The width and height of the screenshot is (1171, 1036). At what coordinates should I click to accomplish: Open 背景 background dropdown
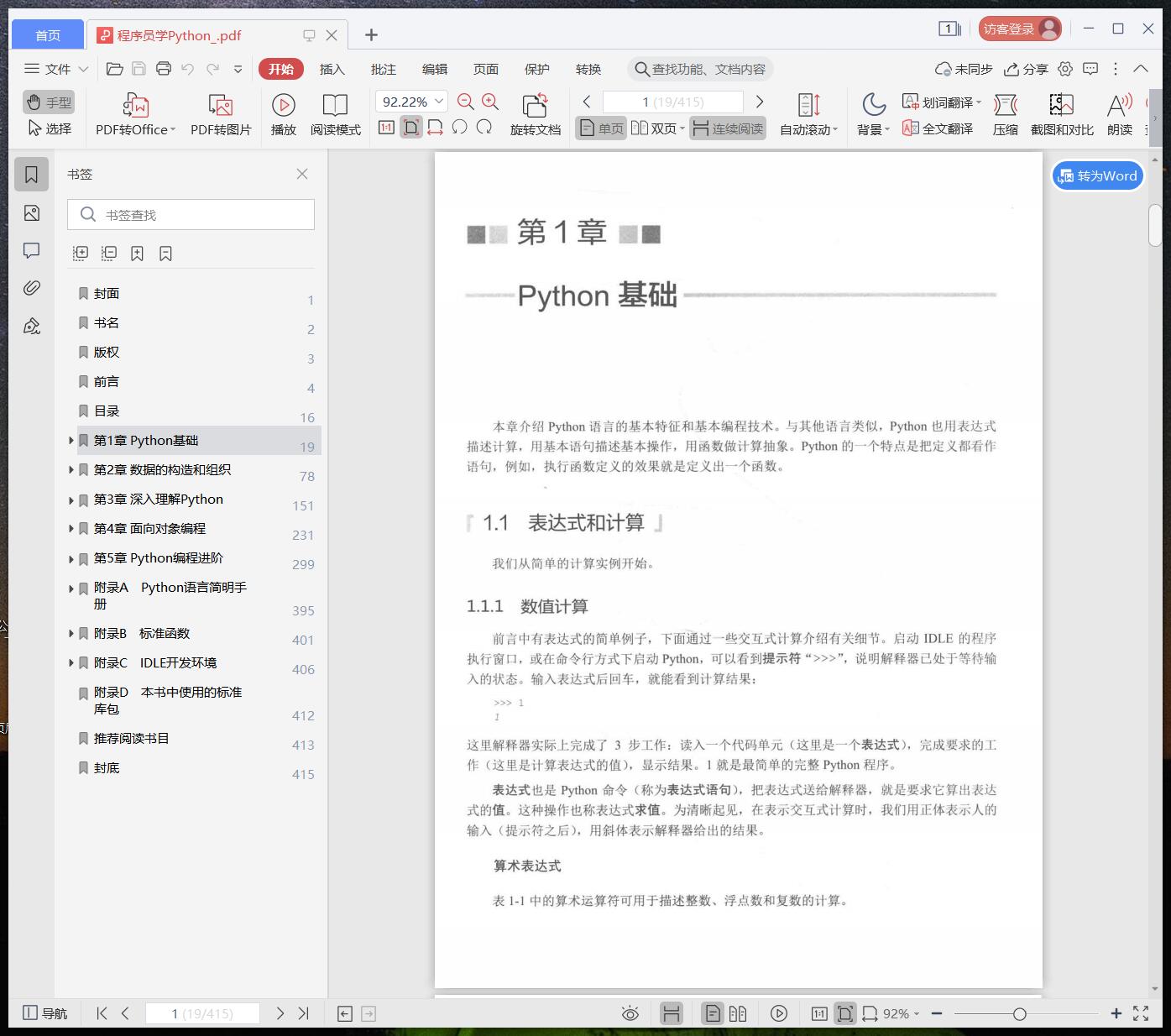click(874, 115)
